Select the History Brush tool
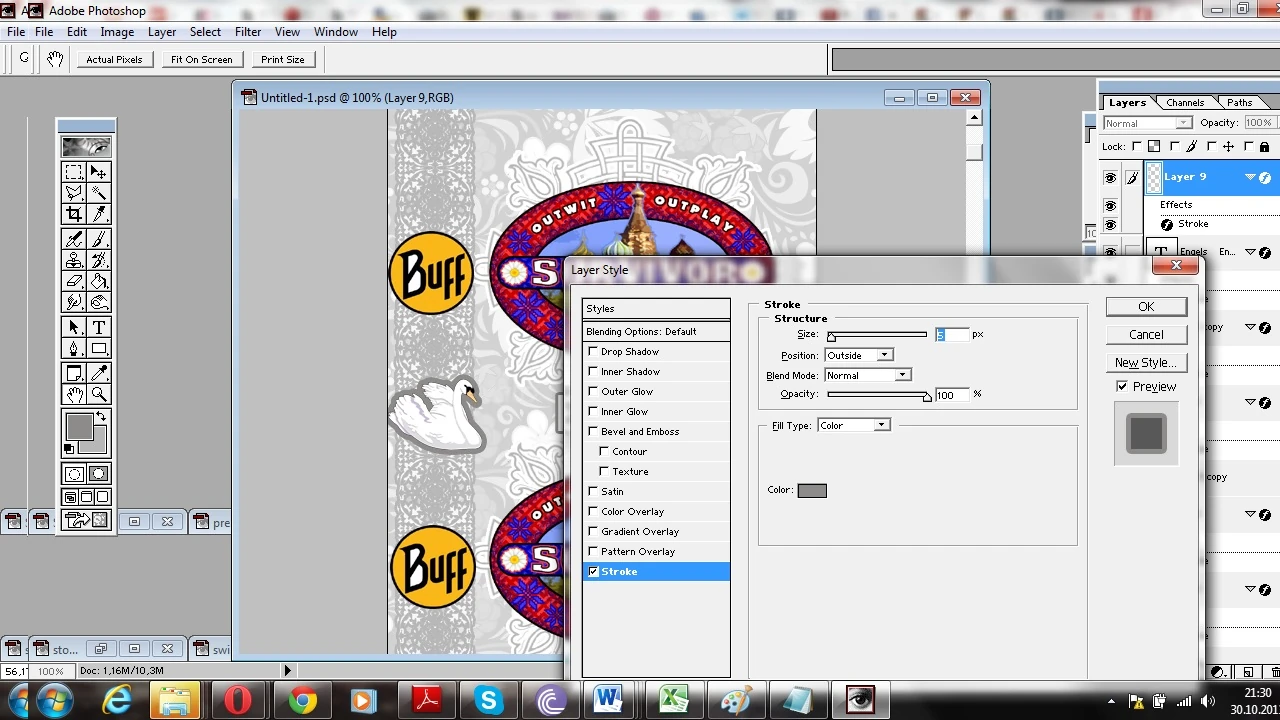The image size is (1280, 720). coord(99,259)
